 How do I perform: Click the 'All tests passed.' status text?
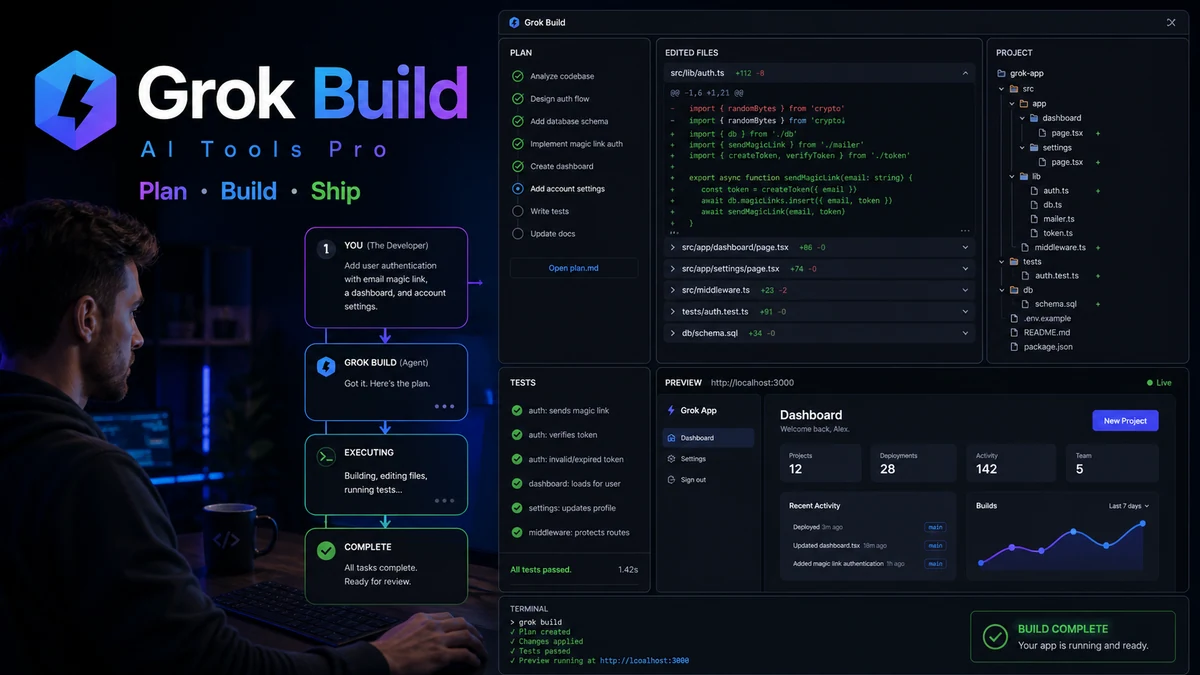point(541,570)
